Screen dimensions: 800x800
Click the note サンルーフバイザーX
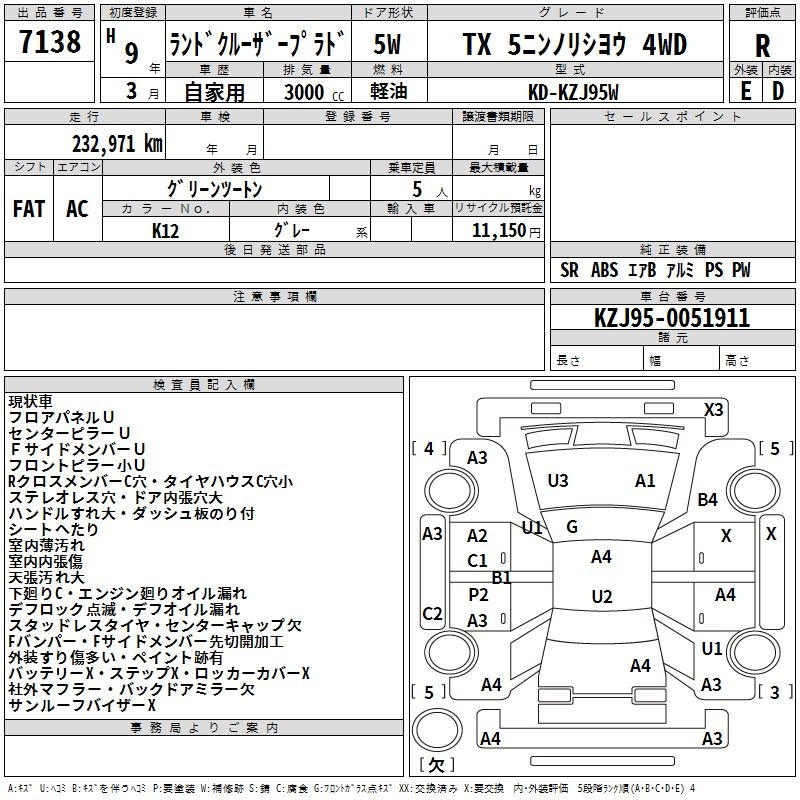pyautogui.click(x=82, y=706)
